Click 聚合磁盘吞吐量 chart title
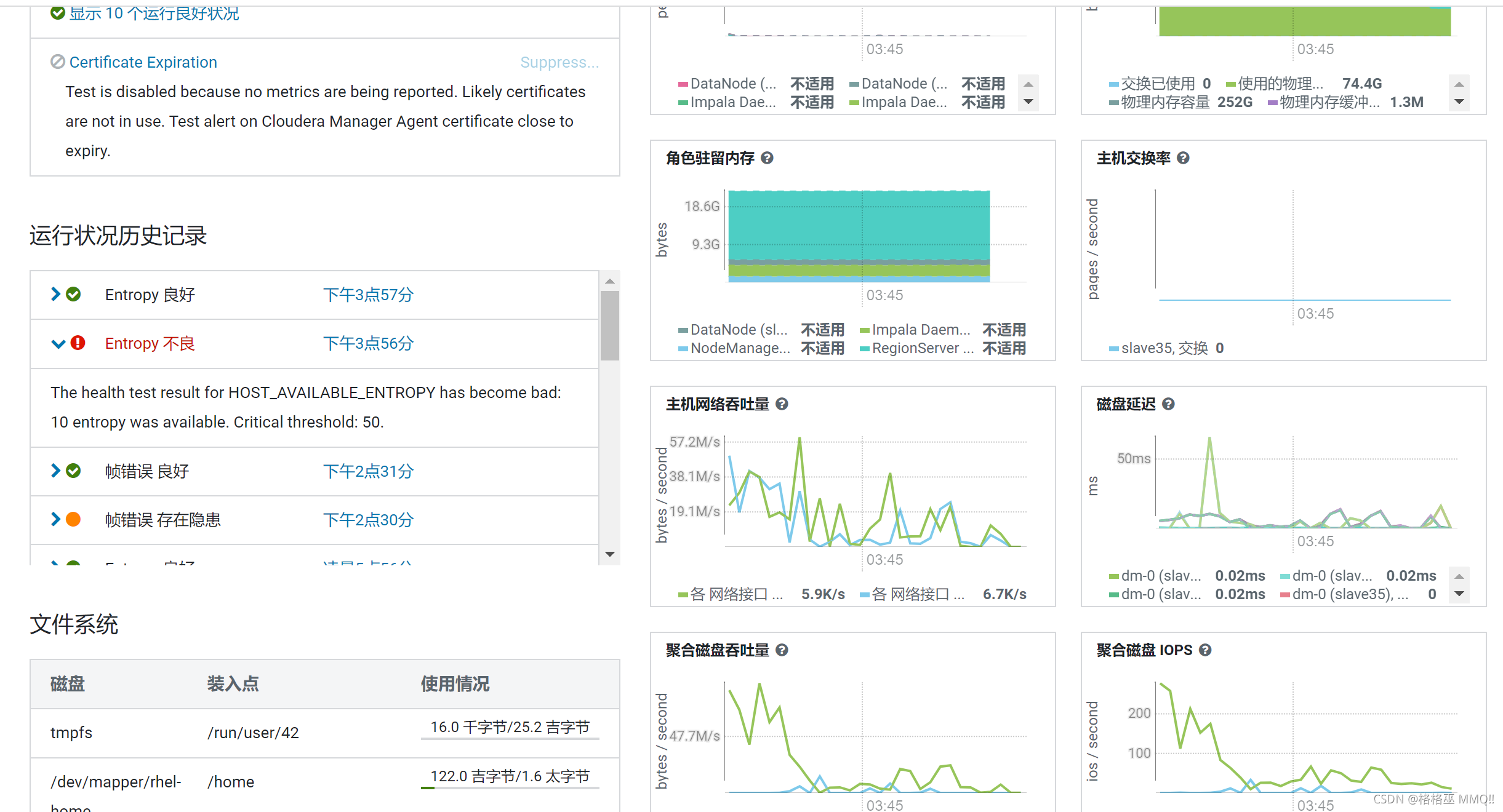 pyautogui.click(x=717, y=650)
